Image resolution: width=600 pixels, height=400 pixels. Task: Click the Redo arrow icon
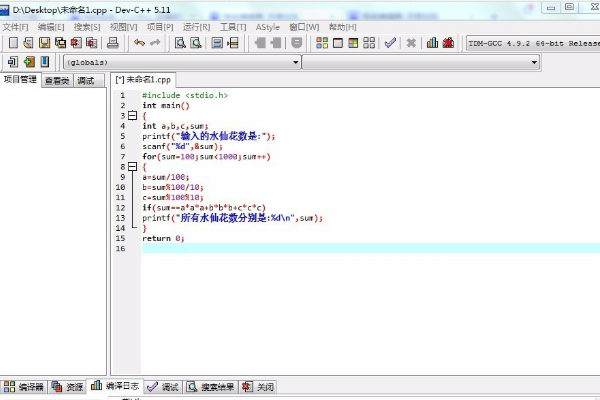click(x=155, y=42)
